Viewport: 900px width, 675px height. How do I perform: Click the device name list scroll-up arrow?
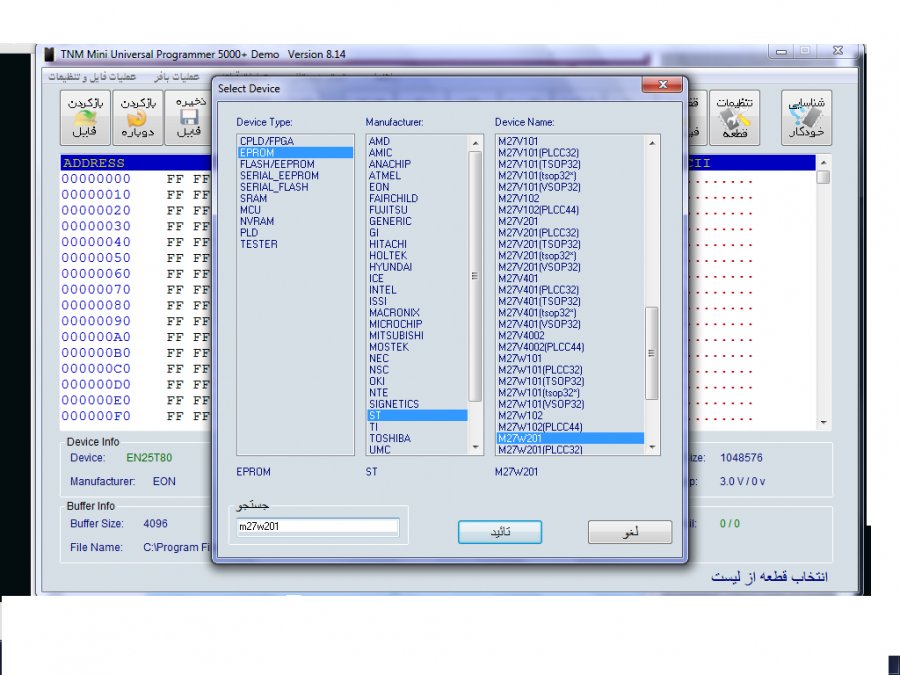tap(652, 142)
